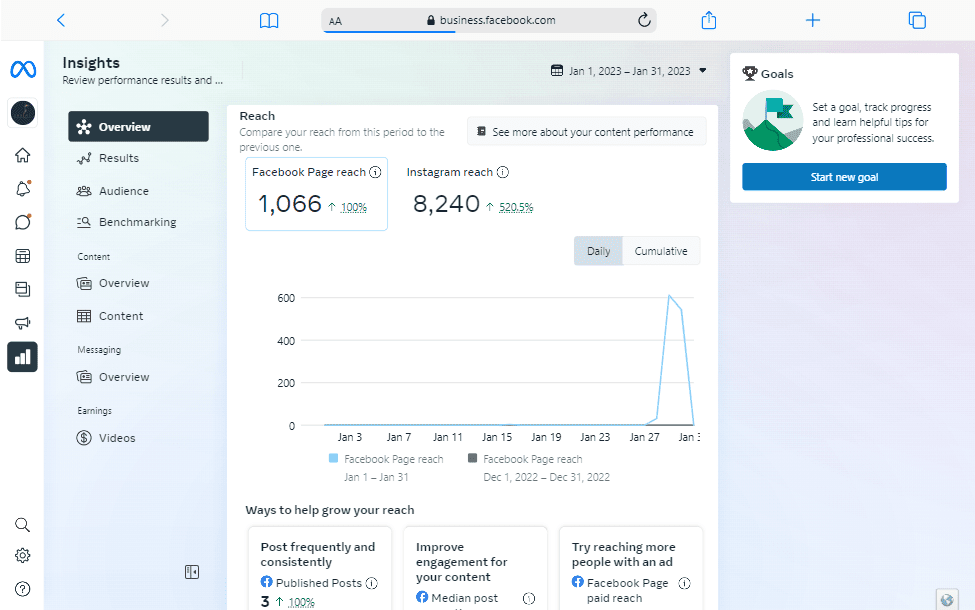Click the calendar icon by the date range

point(557,70)
